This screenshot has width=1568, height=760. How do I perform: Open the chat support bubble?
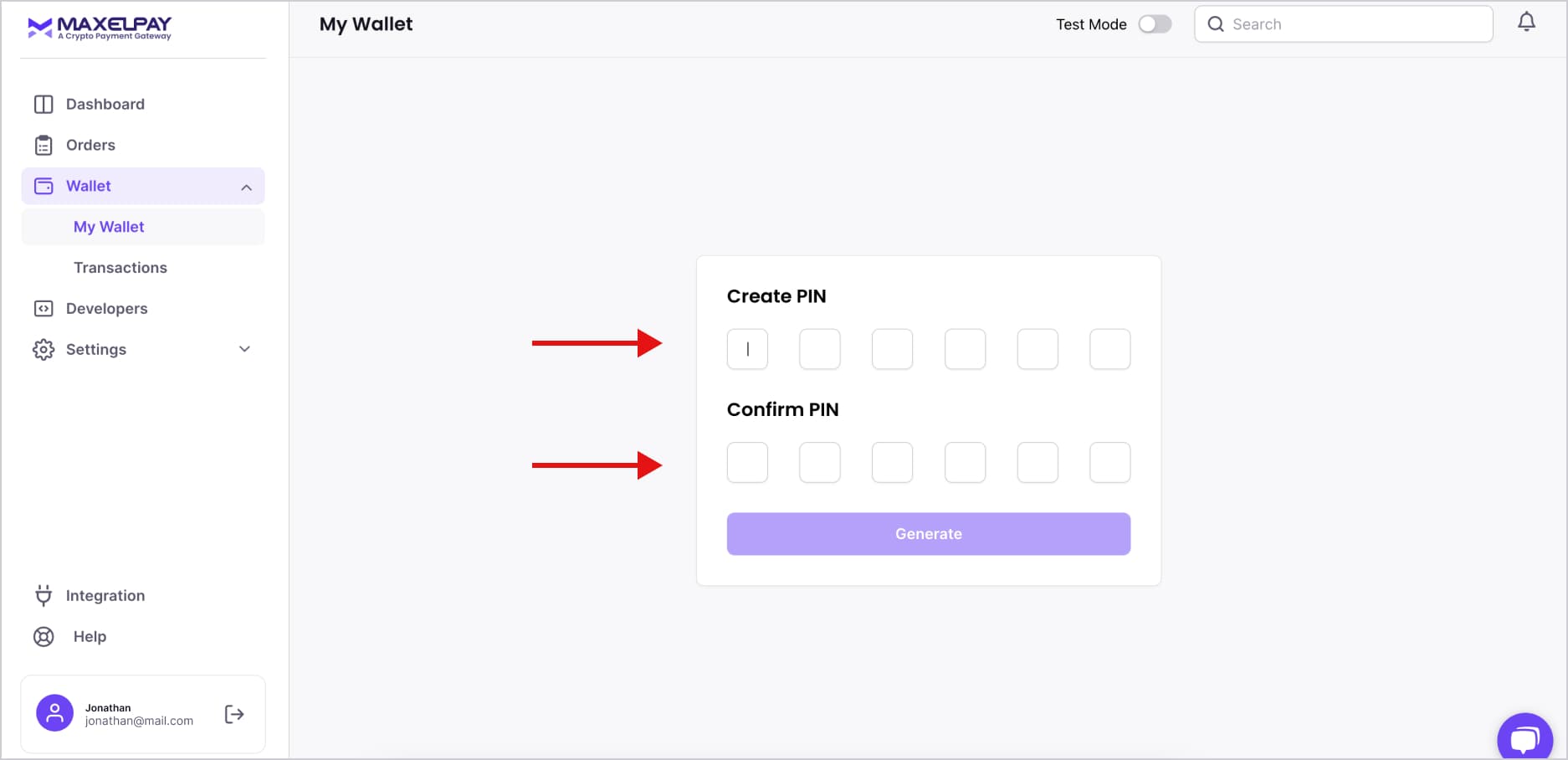[1524, 738]
